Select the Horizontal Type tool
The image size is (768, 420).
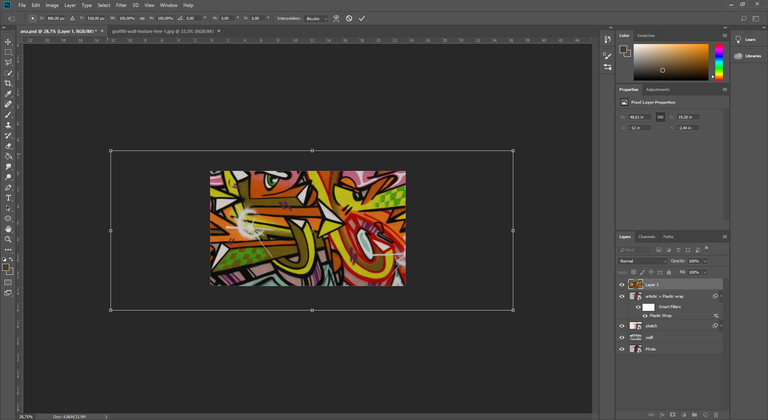click(8, 198)
